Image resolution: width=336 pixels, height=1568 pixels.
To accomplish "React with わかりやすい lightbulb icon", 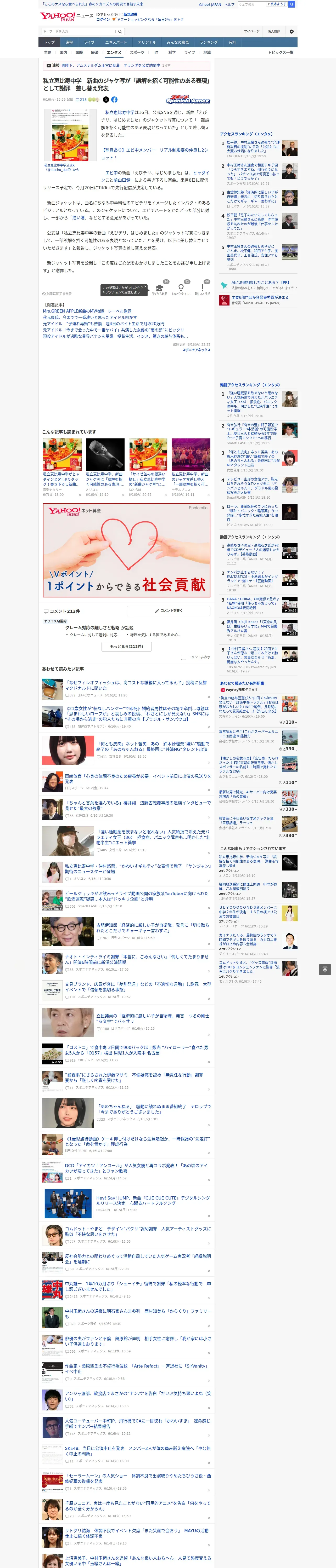I will click(181, 288).
